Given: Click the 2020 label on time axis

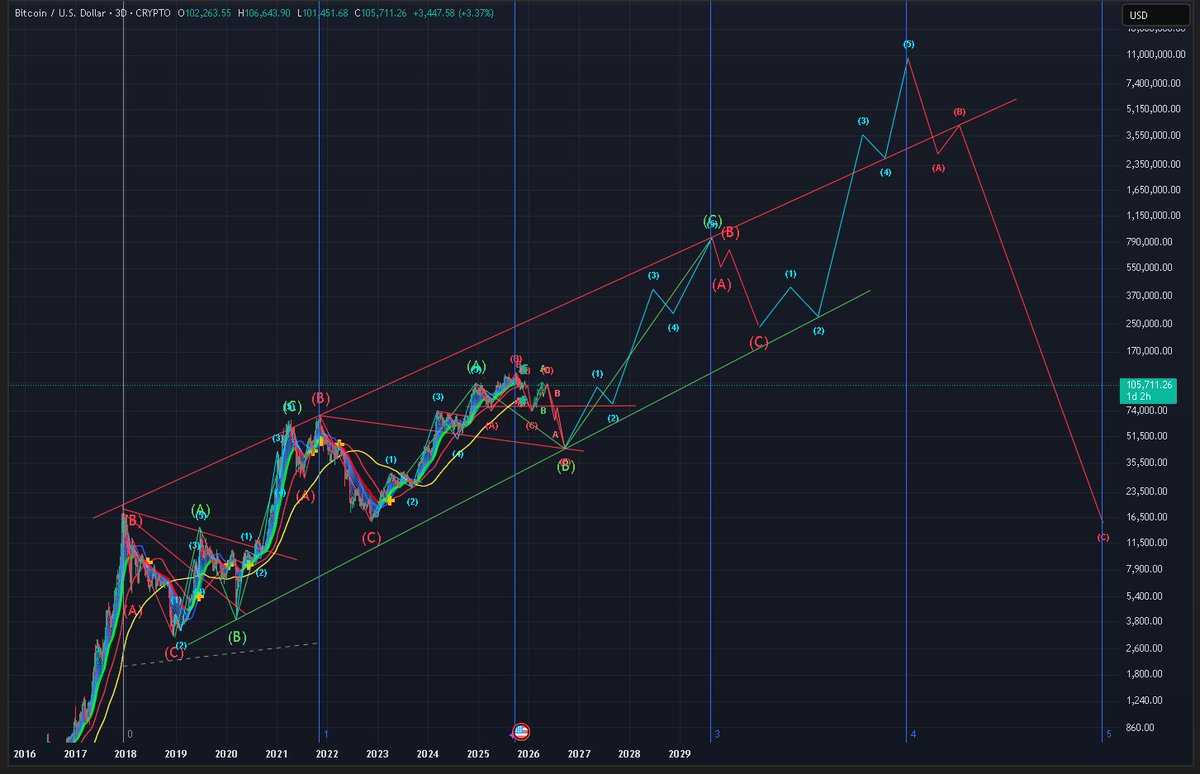Looking at the screenshot, I should (226, 753).
